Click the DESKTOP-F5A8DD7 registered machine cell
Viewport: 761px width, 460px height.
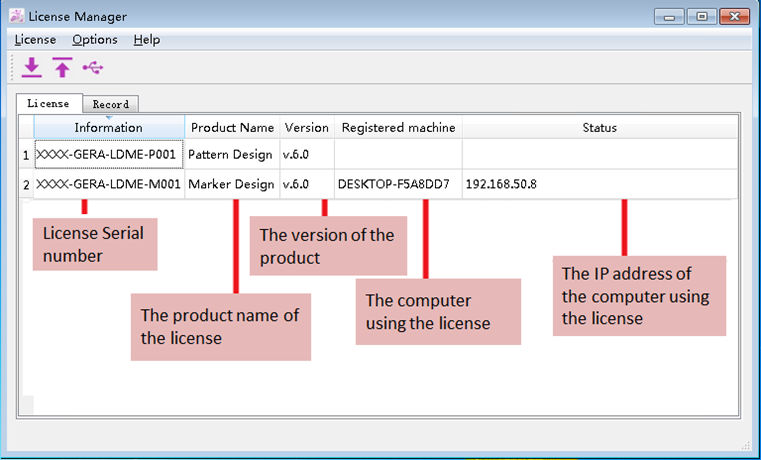click(x=393, y=185)
